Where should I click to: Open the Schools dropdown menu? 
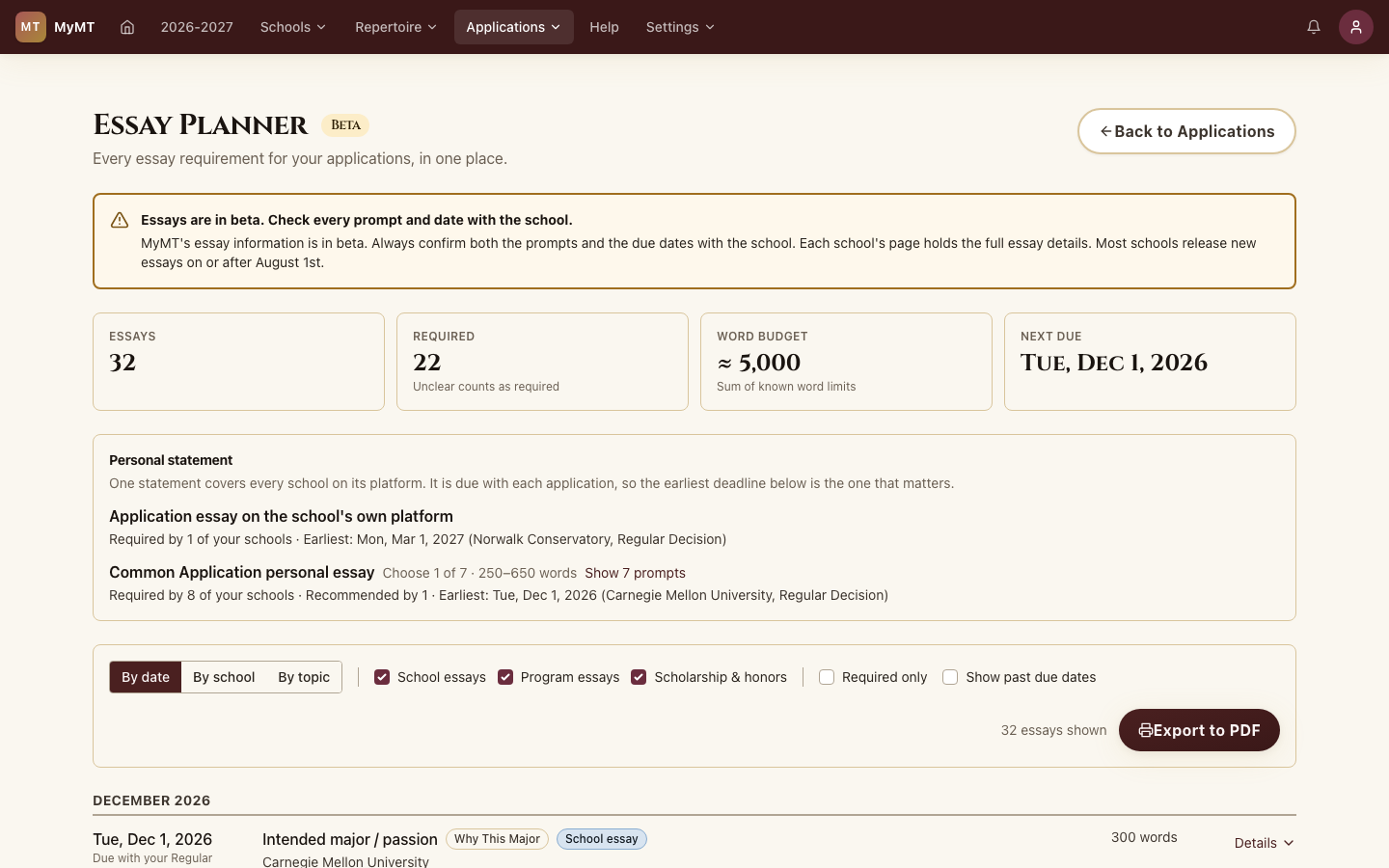[293, 27]
